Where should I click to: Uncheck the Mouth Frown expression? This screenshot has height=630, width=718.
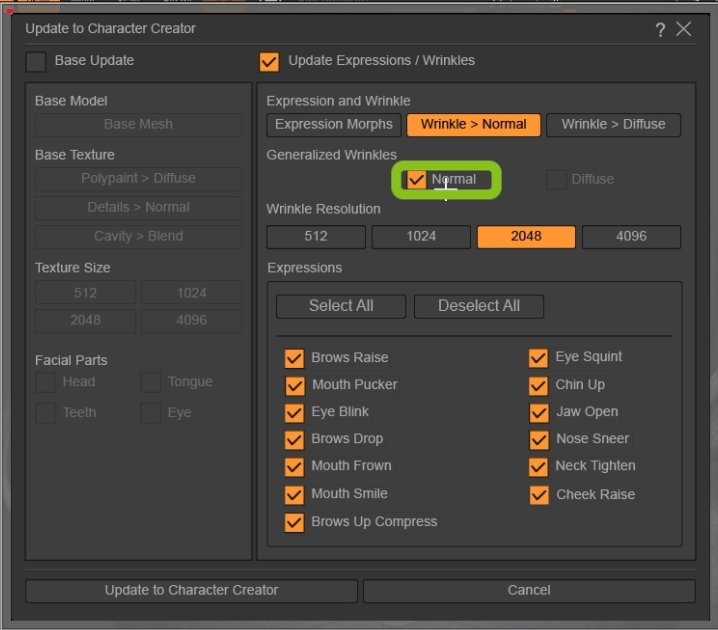[x=294, y=467]
